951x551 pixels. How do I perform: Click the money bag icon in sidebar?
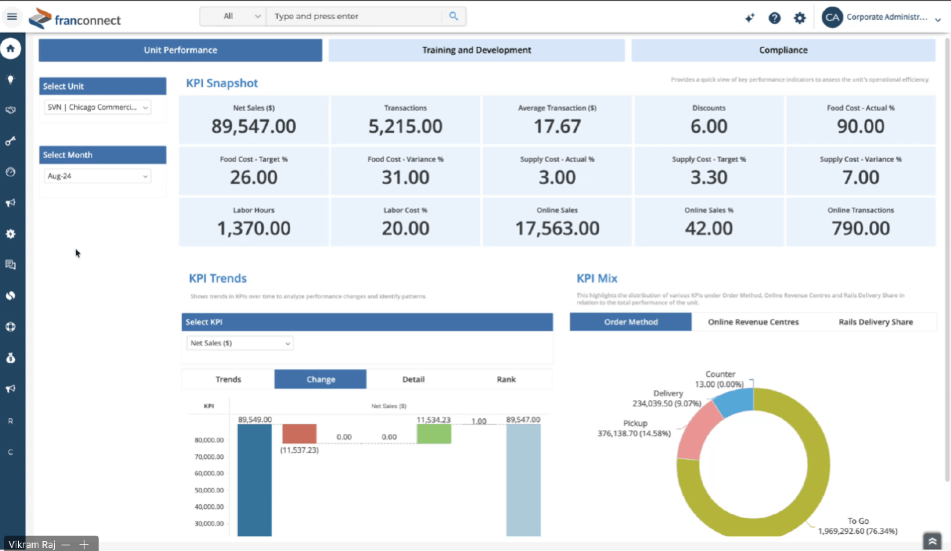[x=11, y=357]
